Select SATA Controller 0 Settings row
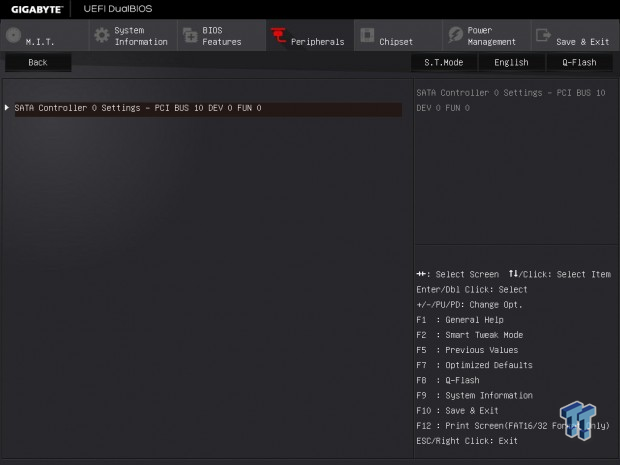The image size is (620, 465). click(208, 108)
